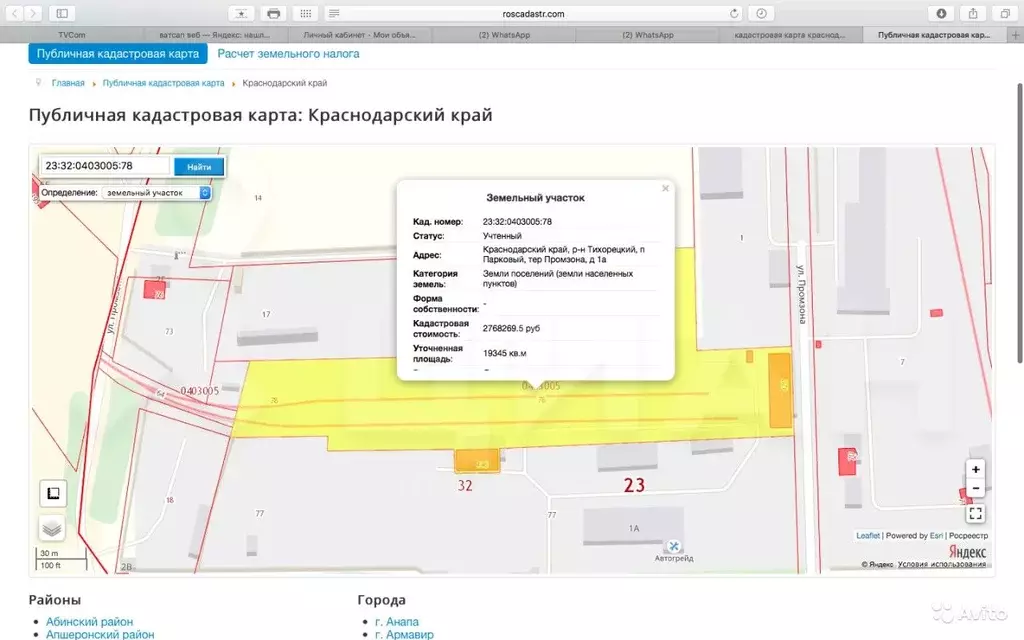Viewport: 1024px width, 640px height.
Task: Close the Земельный участок info popup
Action: pyautogui.click(x=665, y=188)
